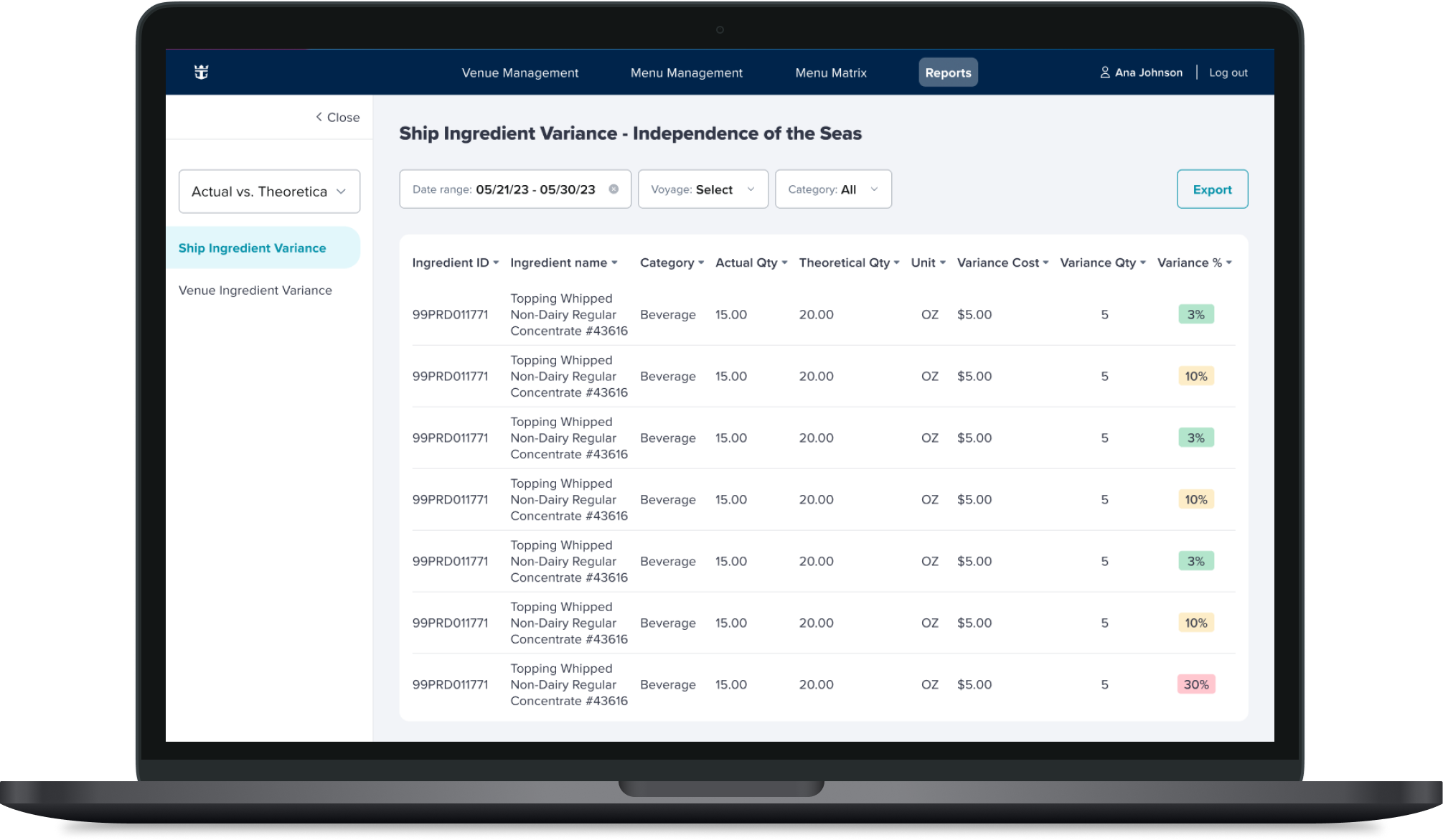
Task: Select Venue Ingredient Variance in sidebar
Action: 255,291
